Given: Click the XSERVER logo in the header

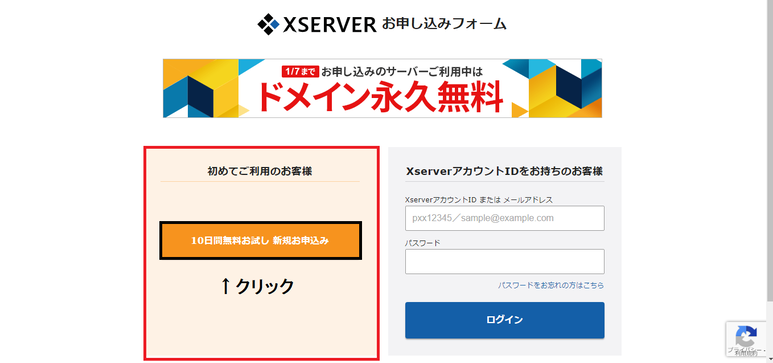Looking at the screenshot, I should (x=317, y=24).
